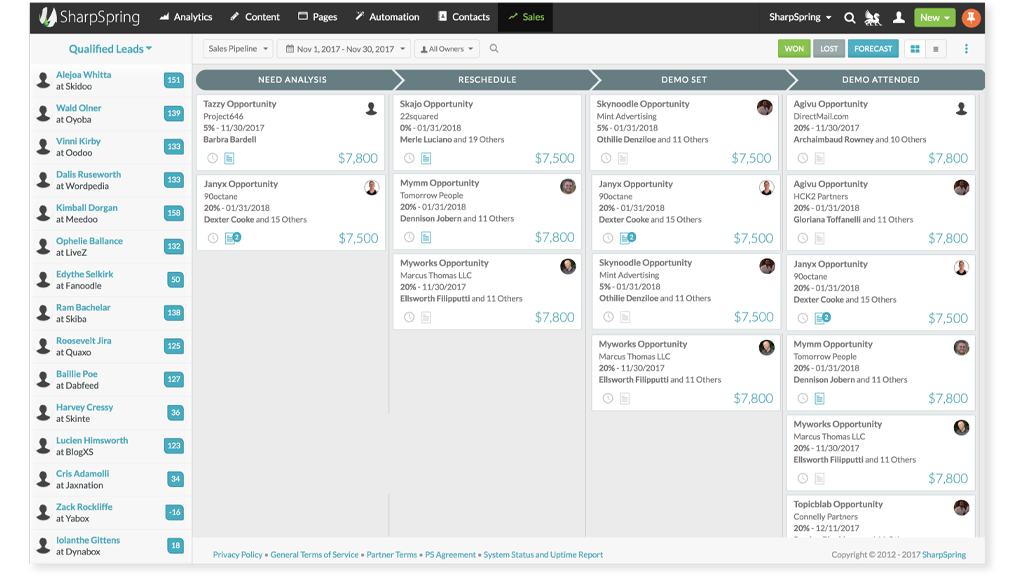
Task: Open notes with badge on Demo Set Janyx card
Action: pos(628,238)
